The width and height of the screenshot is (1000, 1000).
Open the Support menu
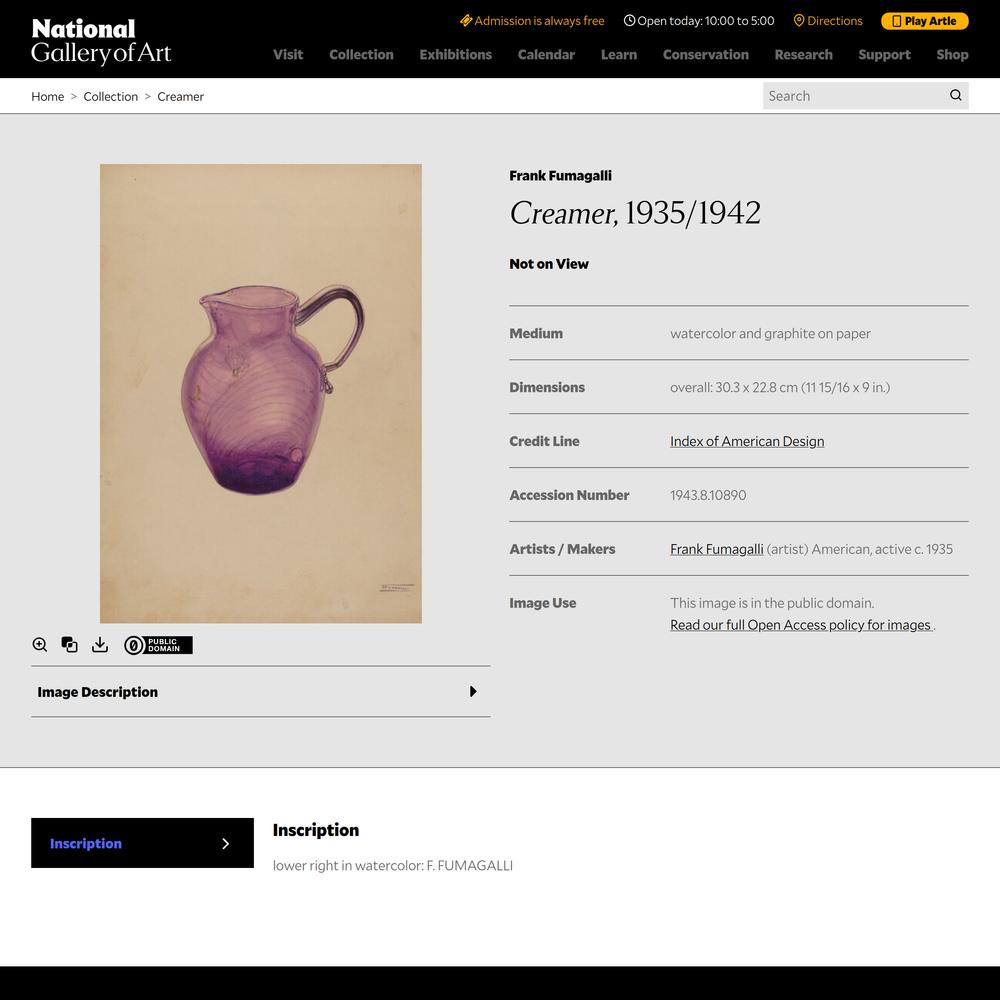pyautogui.click(x=884, y=55)
